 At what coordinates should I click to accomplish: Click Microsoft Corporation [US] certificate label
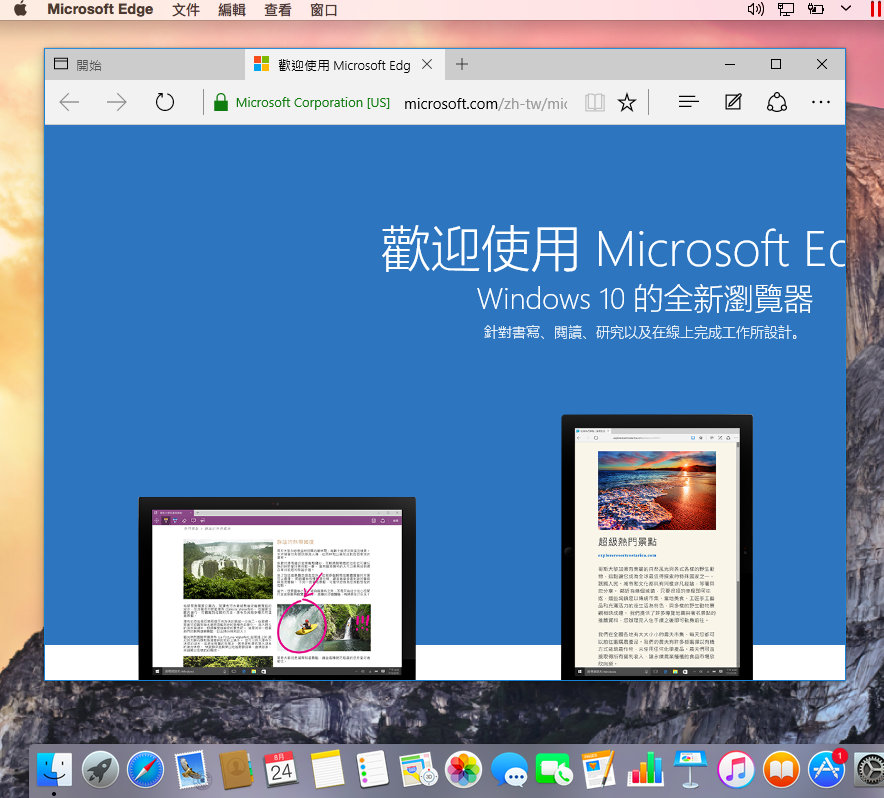pos(313,103)
